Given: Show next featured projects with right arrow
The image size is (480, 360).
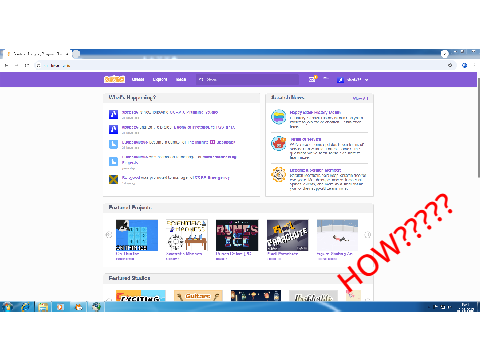Looking at the screenshot, I should click(368, 235).
